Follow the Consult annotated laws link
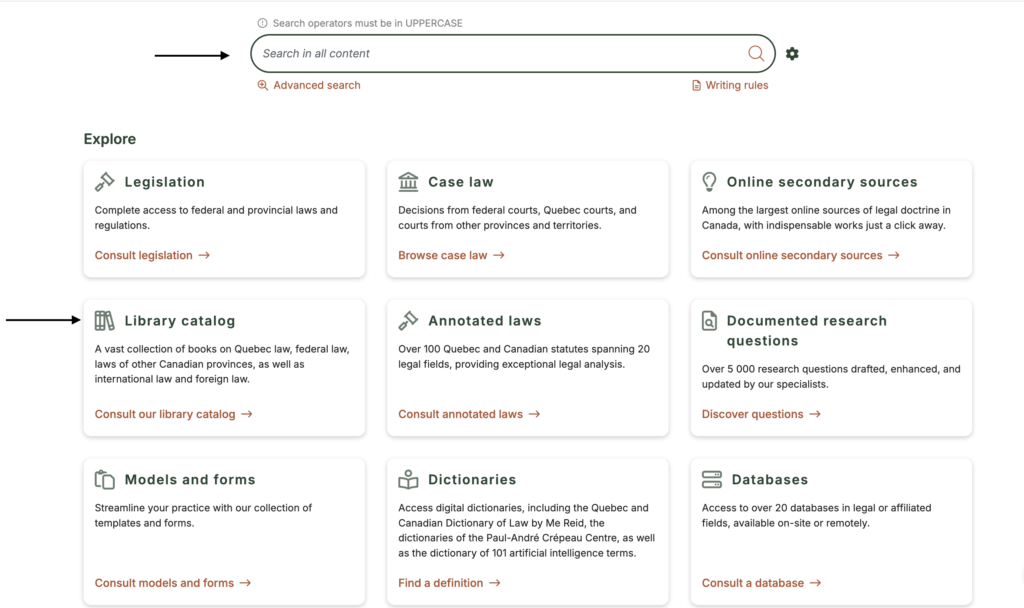The height and width of the screenshot is (608, 1024). [x=460, y=414]
